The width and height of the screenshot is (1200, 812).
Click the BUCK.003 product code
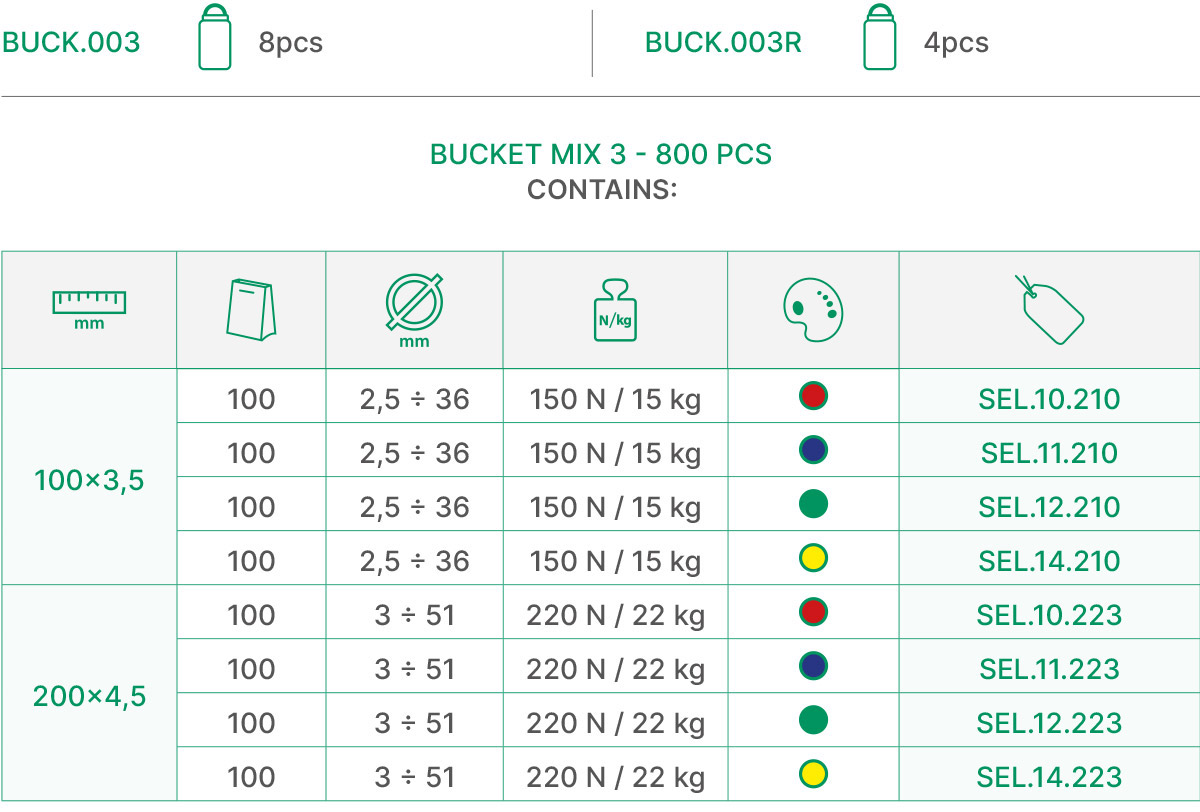71,43
